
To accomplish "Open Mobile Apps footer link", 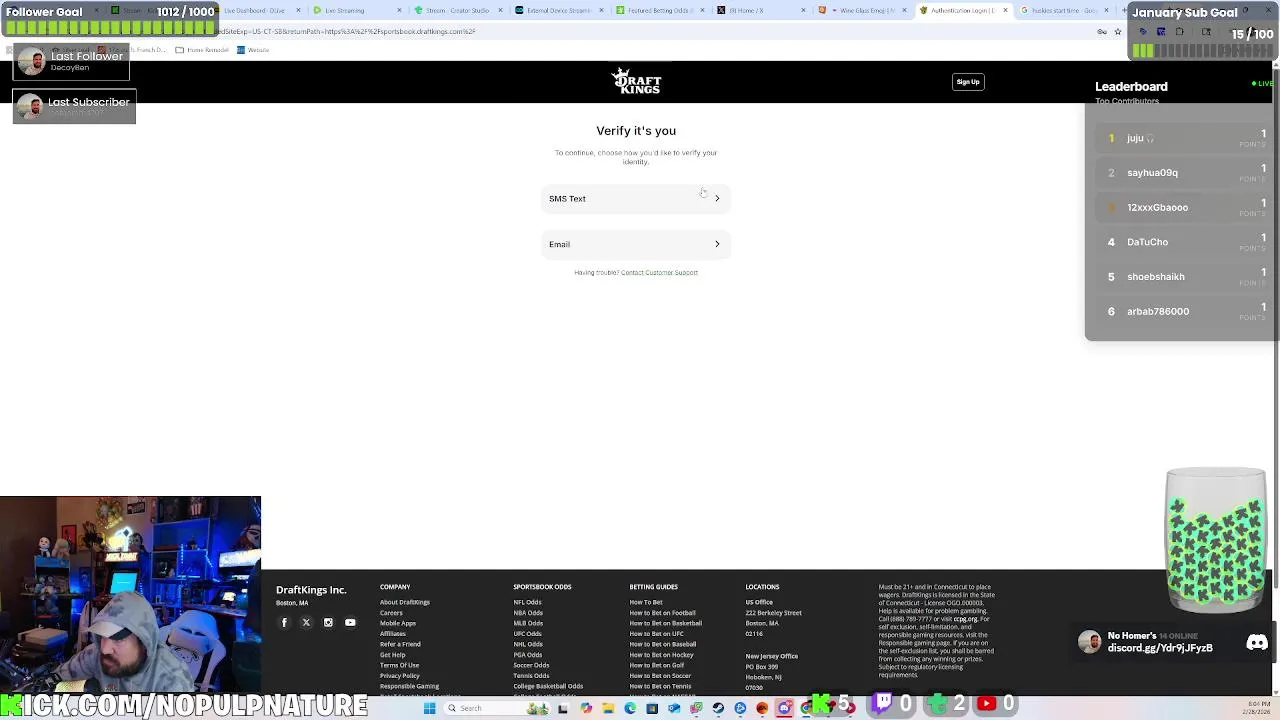I will click(398, 623).
